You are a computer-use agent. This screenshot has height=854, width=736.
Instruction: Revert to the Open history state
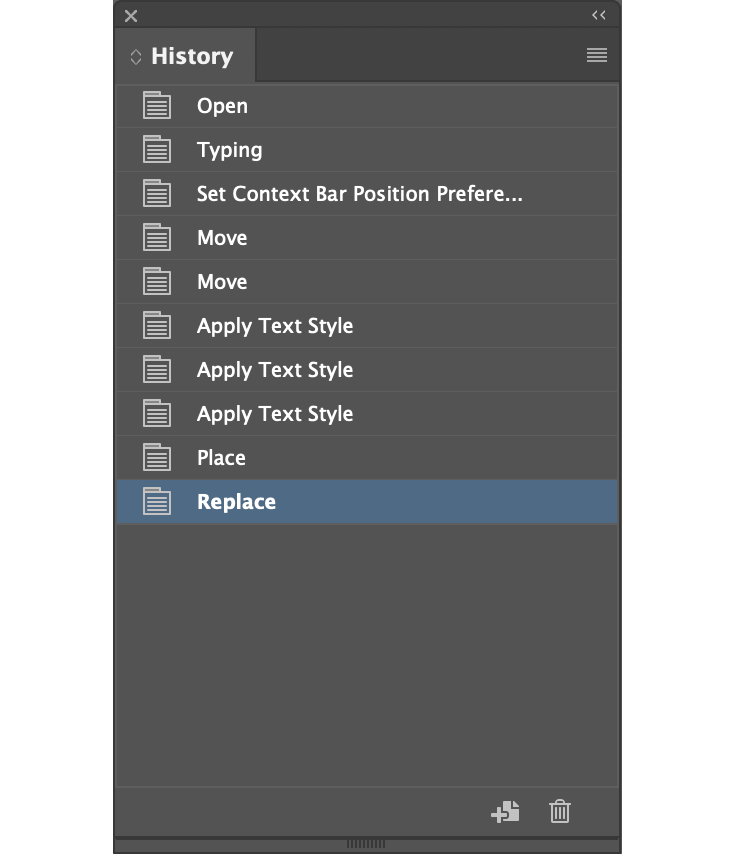[x=222, y=106]
